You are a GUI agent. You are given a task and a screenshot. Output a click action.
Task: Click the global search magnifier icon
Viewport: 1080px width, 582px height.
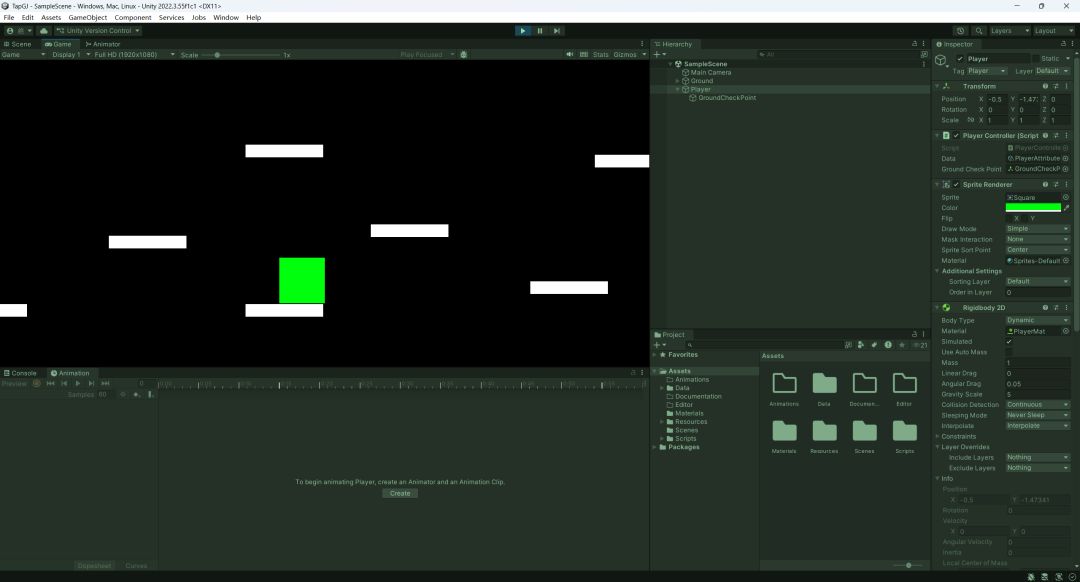click(979, 31)
